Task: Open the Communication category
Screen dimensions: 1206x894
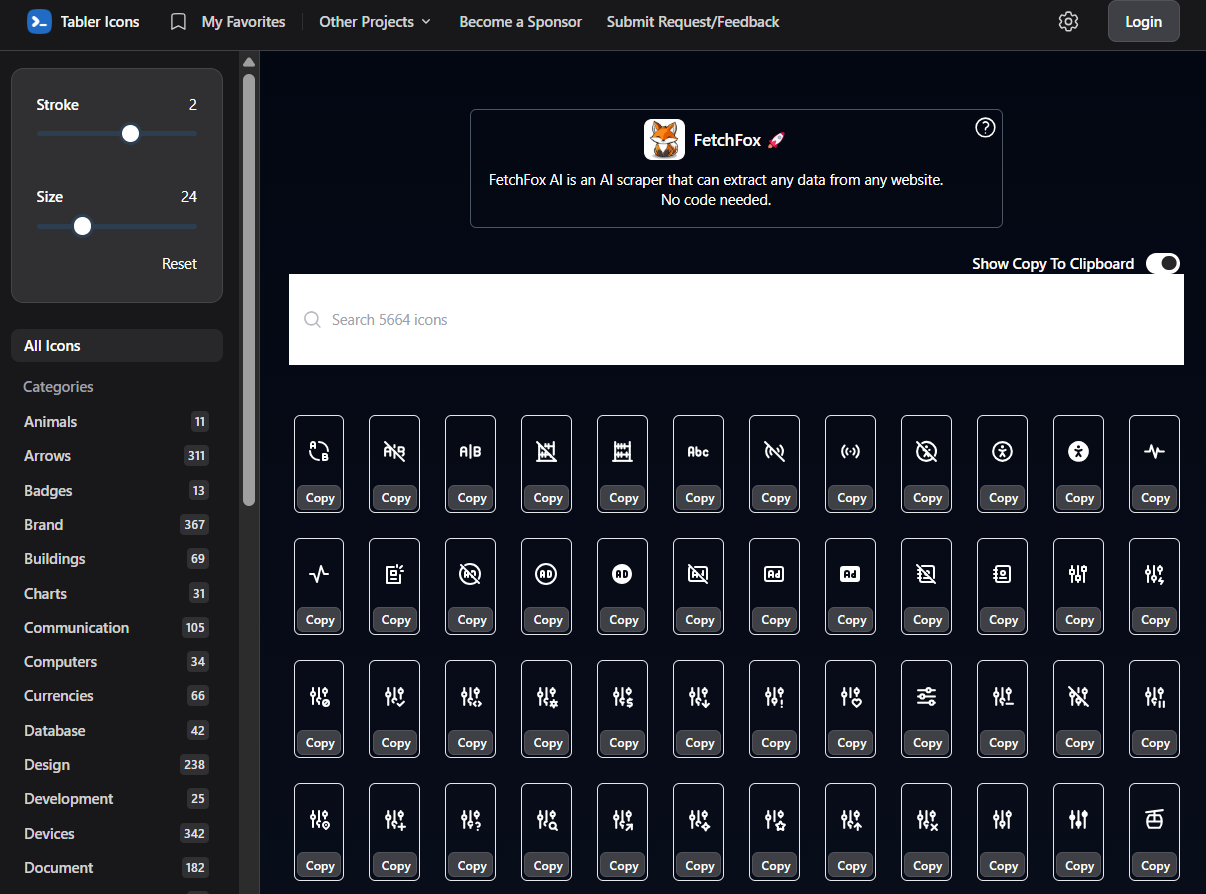Action: 117,628
